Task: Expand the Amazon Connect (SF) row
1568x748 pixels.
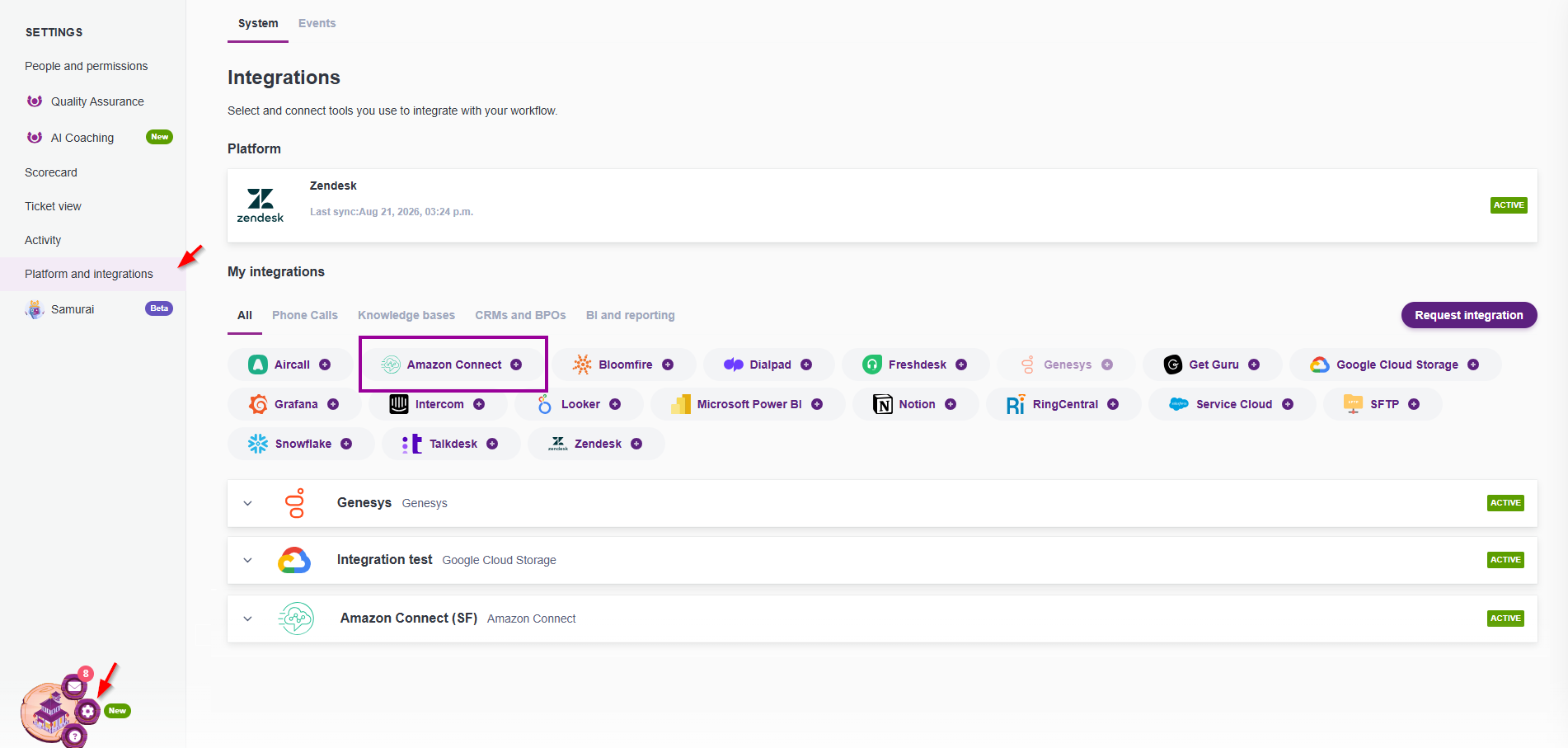Action: [x=248, y=619]
